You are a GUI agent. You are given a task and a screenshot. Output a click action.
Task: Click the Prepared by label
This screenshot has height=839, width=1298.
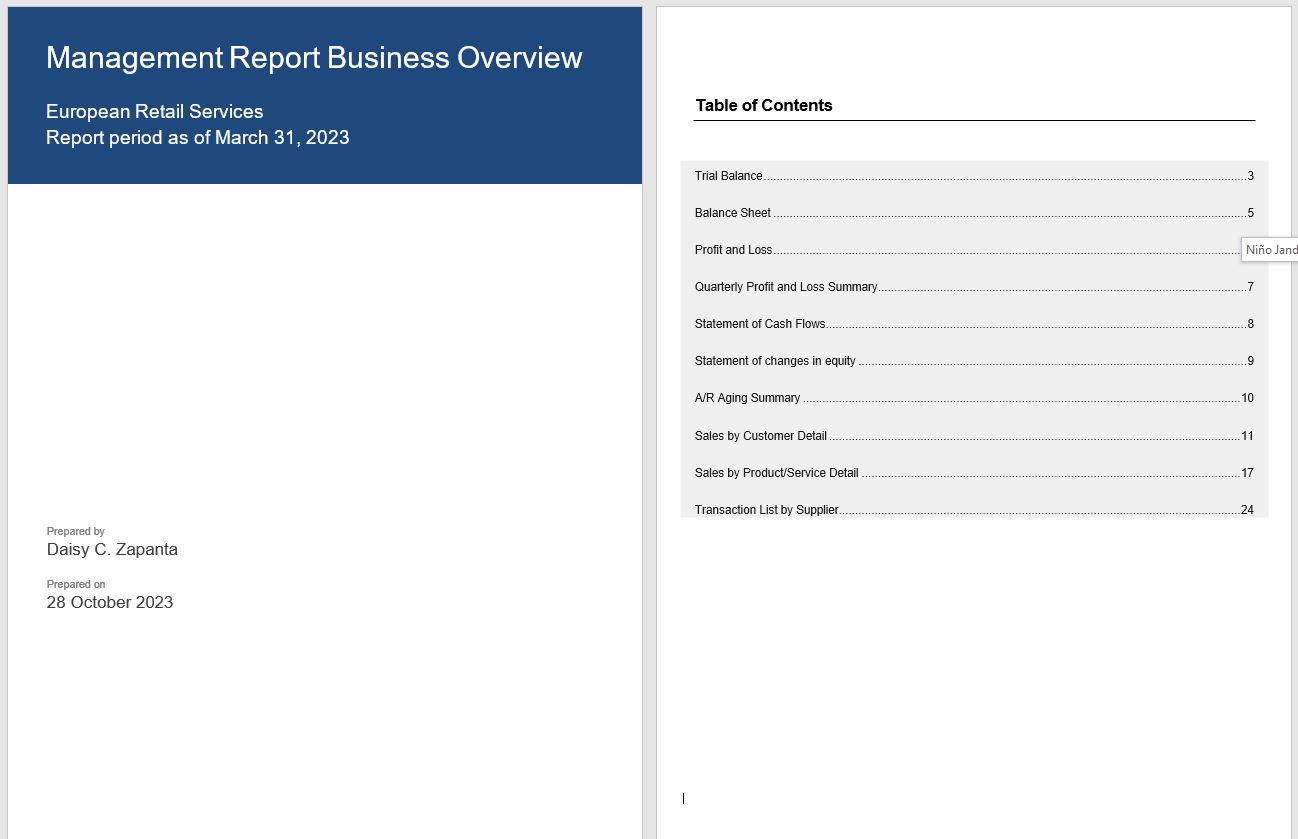[76, 531]
